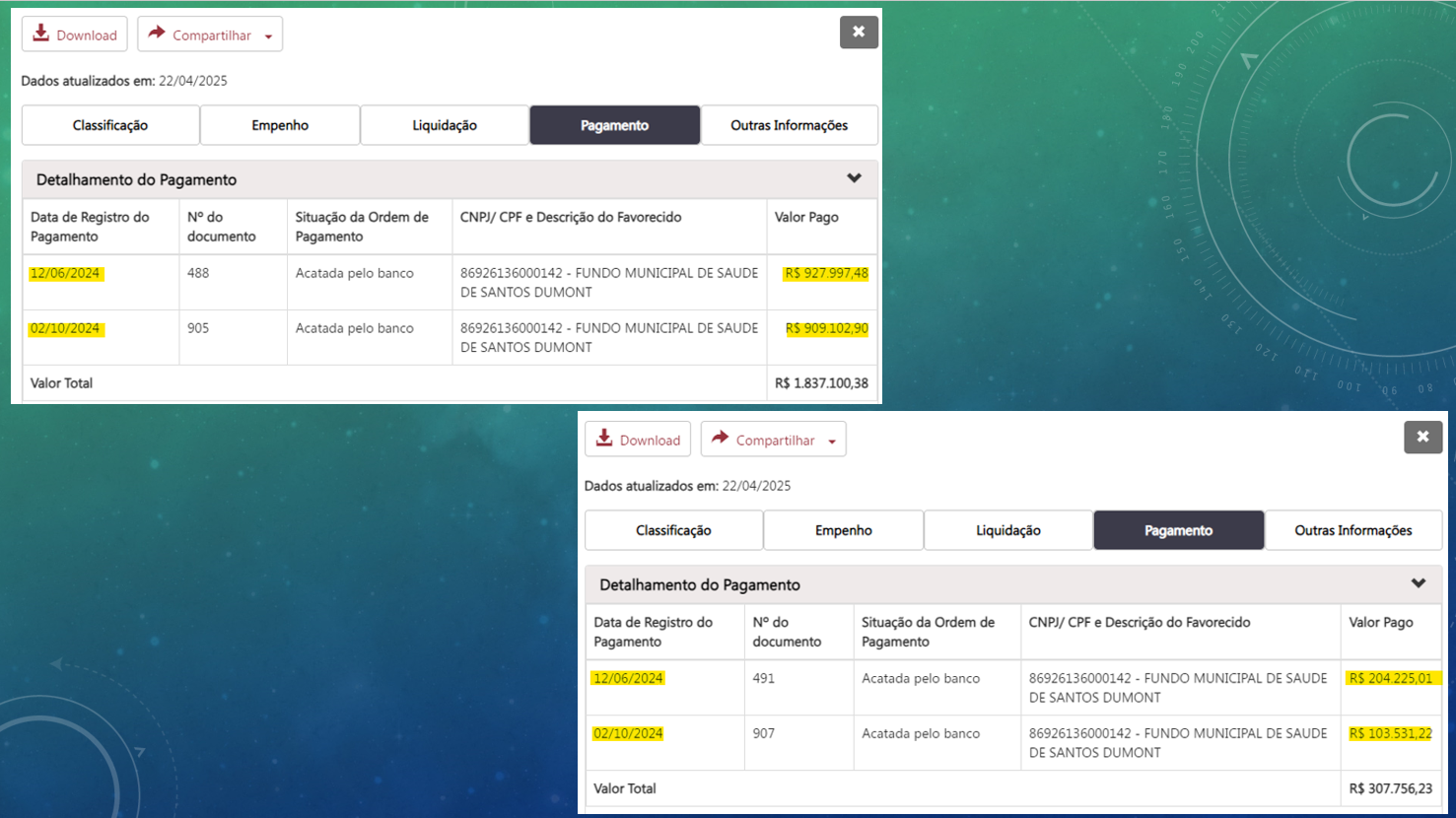Viewport: 1456px width, 818px height.
Task: Click document number 491
Action: [x=764, y=678]
